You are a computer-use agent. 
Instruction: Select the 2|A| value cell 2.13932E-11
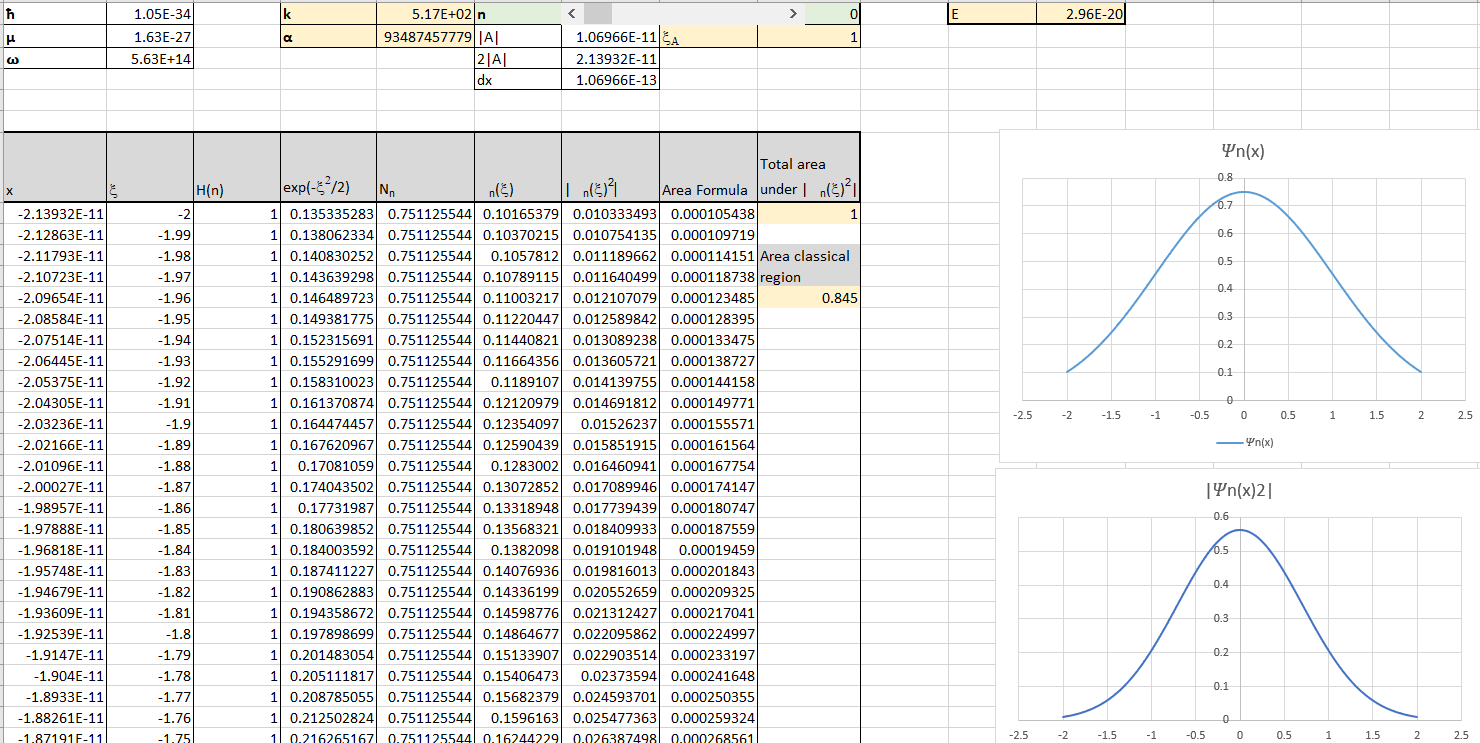pyautogui.click(x=611, y=58)
